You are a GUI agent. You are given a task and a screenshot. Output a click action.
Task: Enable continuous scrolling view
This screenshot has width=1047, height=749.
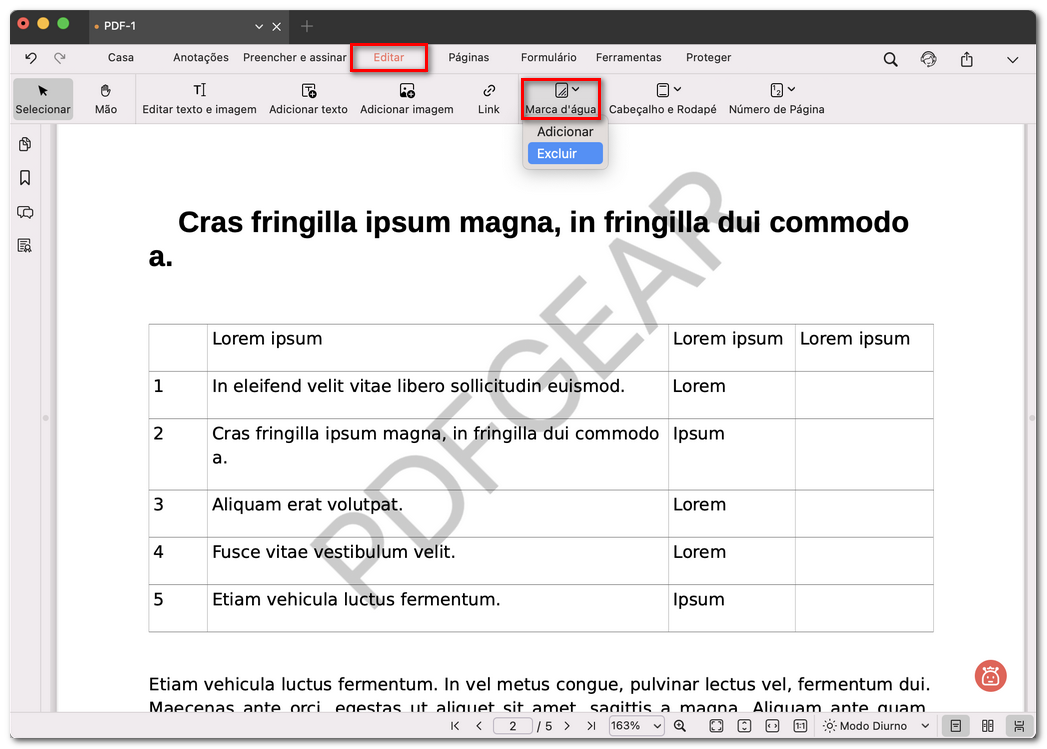click(1018, 726)
